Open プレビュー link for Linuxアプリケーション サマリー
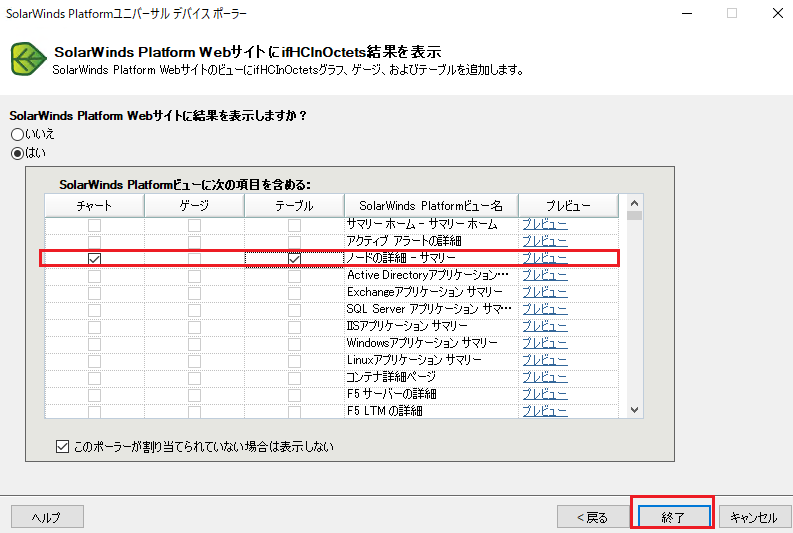The width and height of the screenshot is (793, 533). (545, 360)
